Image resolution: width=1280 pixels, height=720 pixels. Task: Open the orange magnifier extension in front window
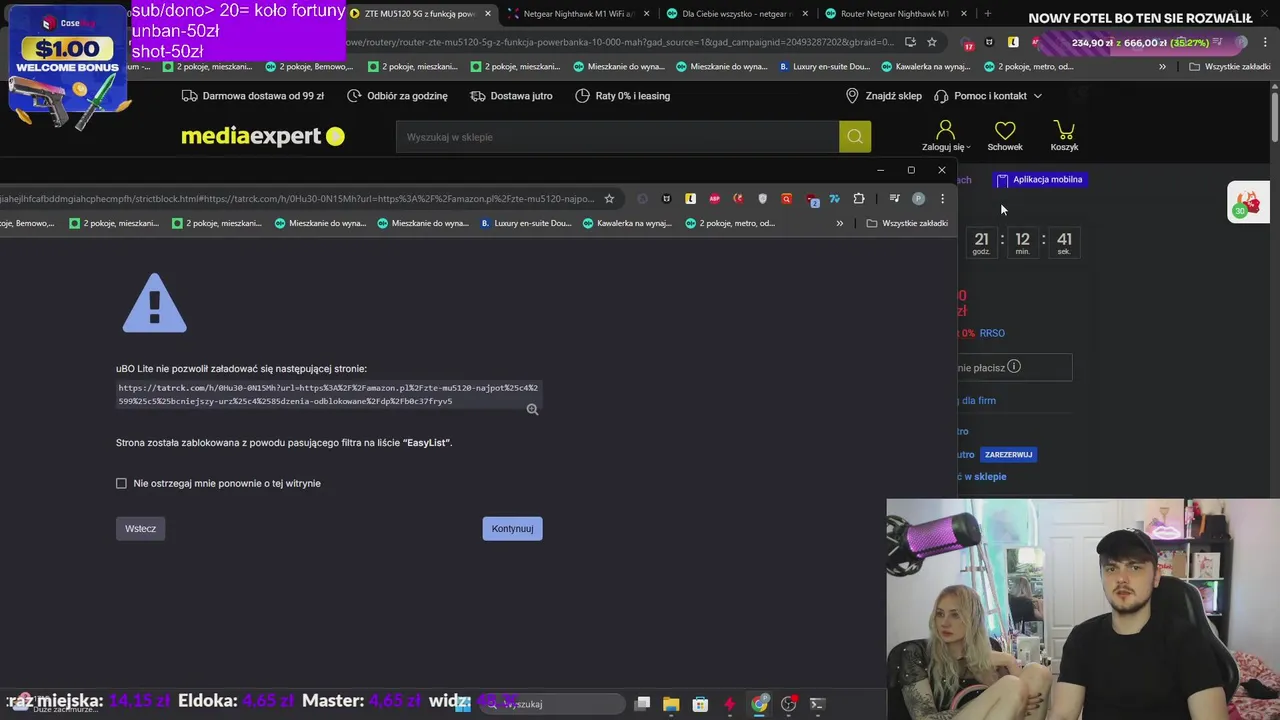point(786,198)
